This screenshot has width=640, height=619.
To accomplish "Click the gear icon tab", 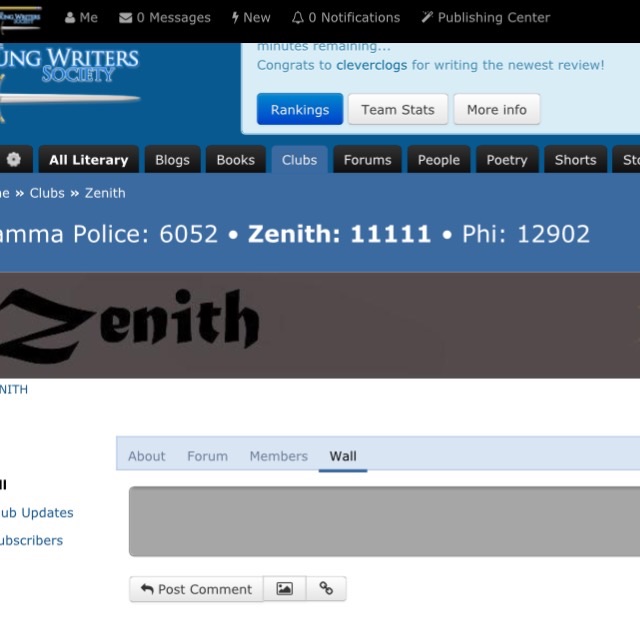I will pyautogui.click(x=14, y=160).
